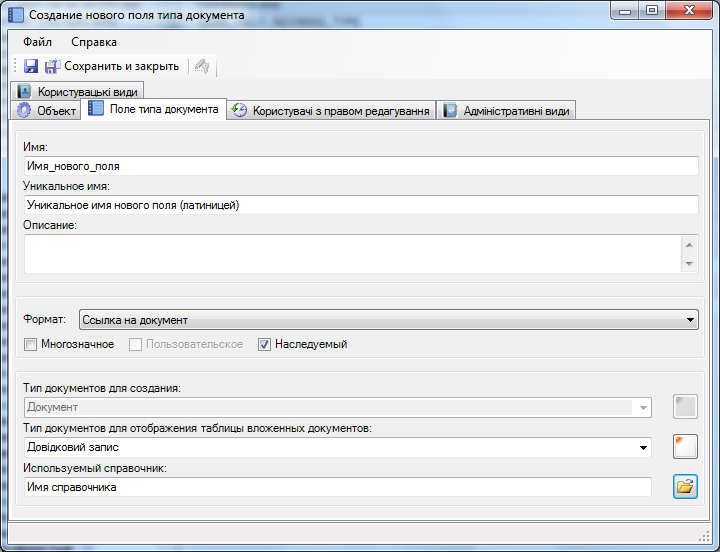
Task: Open the Файл menu
Action: 37,42
